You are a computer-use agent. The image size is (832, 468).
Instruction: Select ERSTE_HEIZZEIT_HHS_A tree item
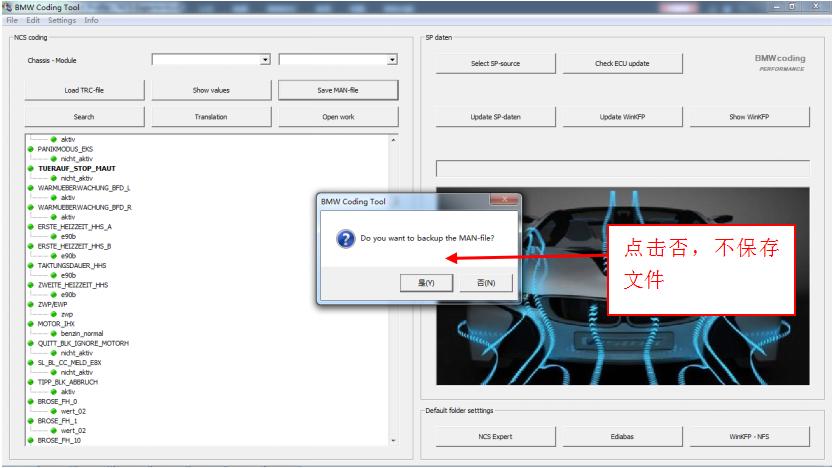74,227
